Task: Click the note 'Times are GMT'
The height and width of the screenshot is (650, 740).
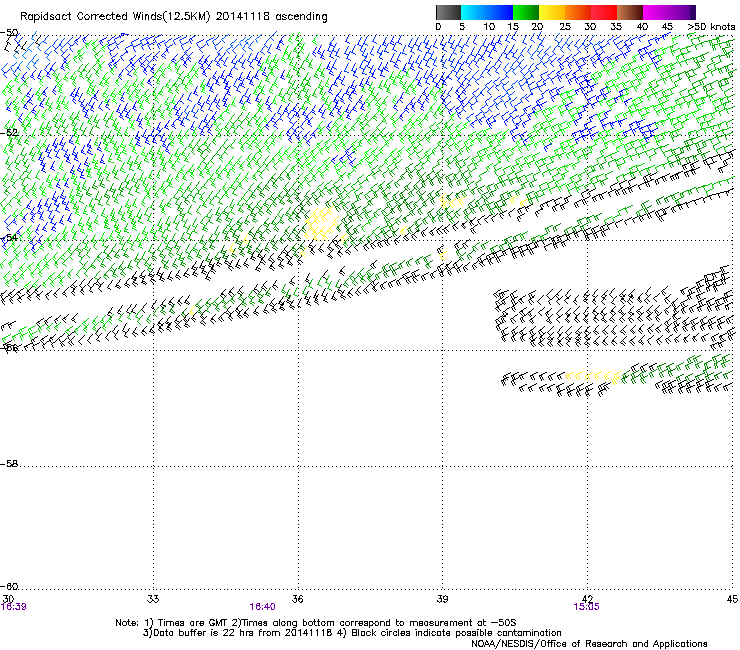Action: coord(192,623)
